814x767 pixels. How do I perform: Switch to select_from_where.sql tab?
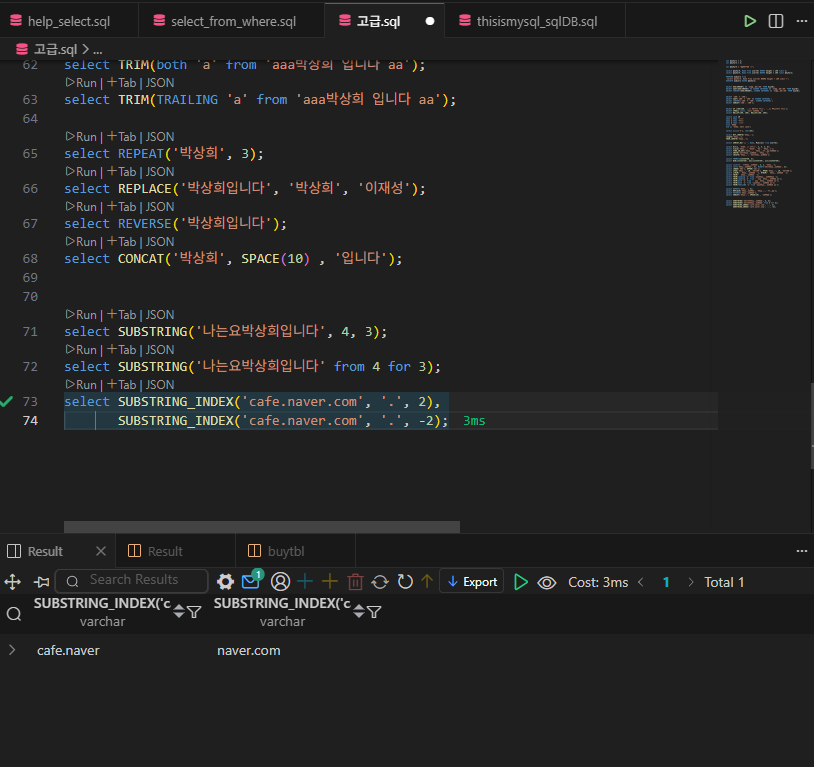point(233,21)
